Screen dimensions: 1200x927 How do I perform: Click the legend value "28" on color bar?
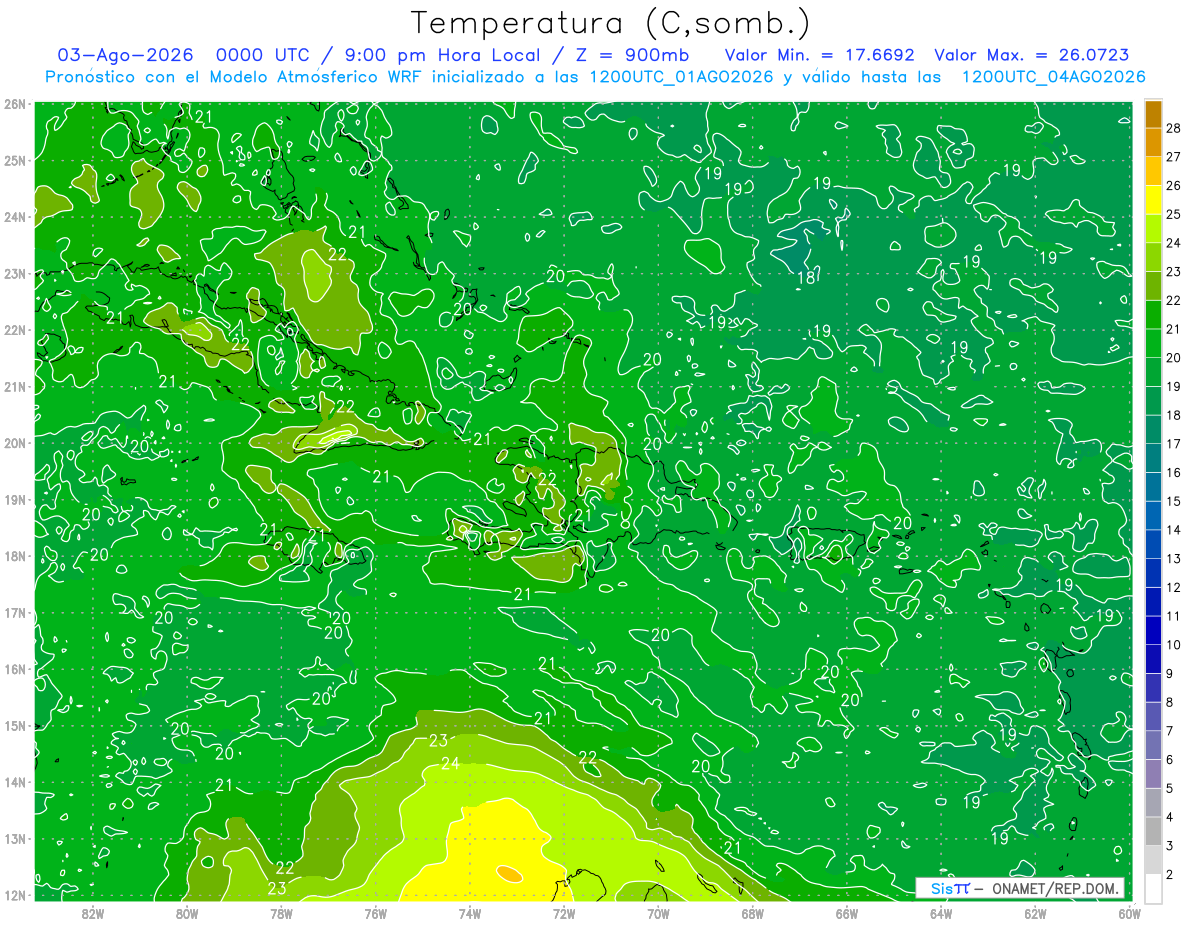[x=1174, y=128]
